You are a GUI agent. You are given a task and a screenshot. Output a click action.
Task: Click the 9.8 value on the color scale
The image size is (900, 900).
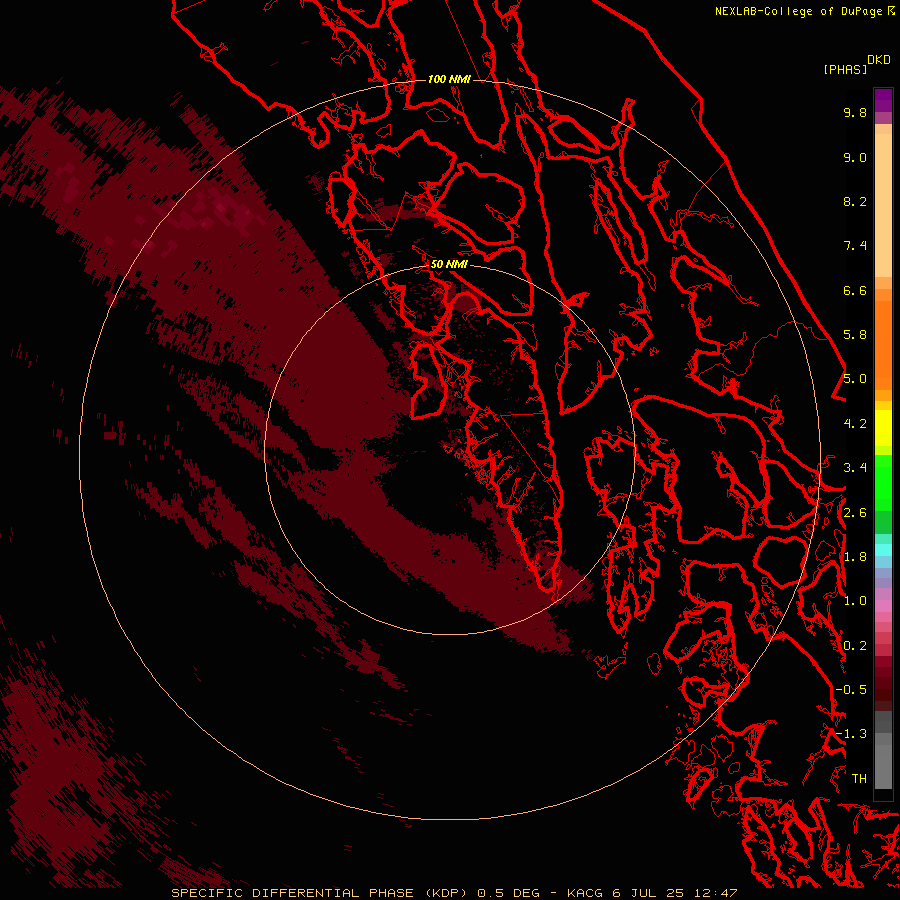(855, 112)
